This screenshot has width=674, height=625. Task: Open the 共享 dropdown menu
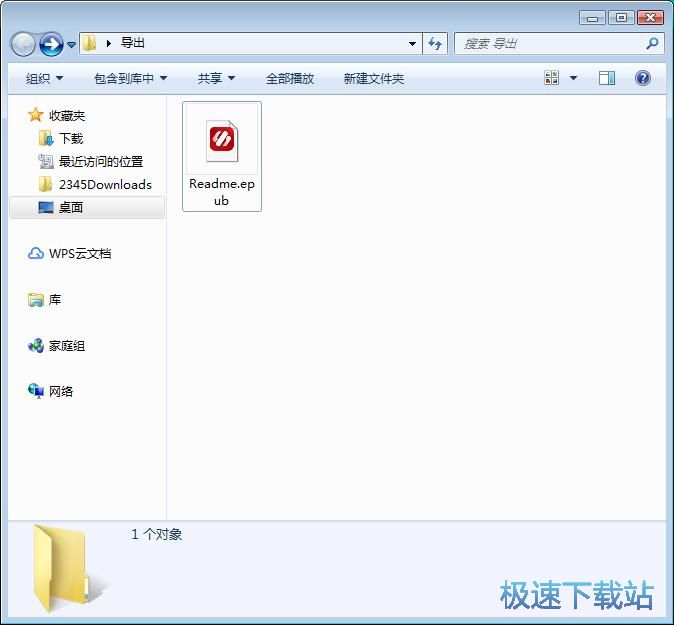pos(216,78)
